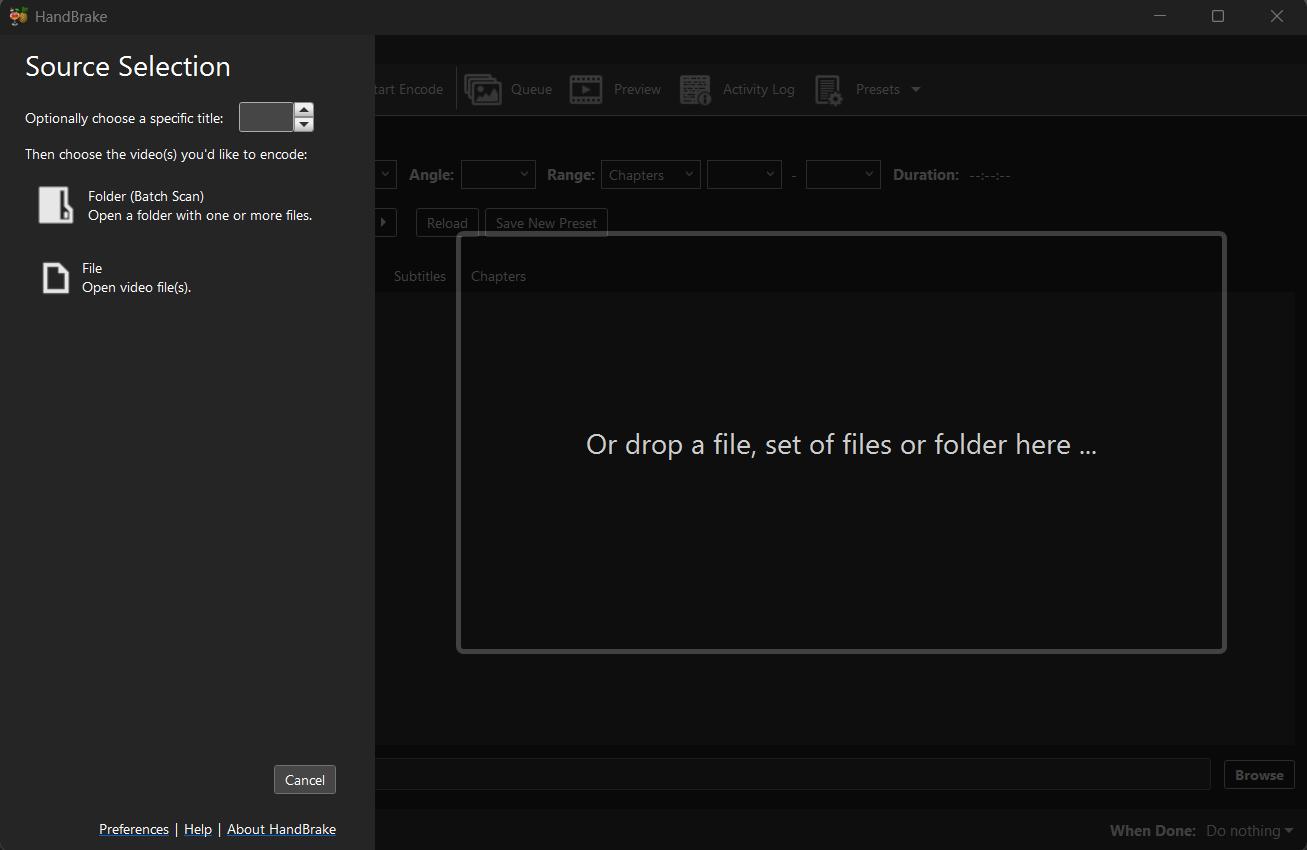This screenshot has width=1307, height=850.
Task: Open the chapter range end dropdown
Action: click(x=843, y=174)
